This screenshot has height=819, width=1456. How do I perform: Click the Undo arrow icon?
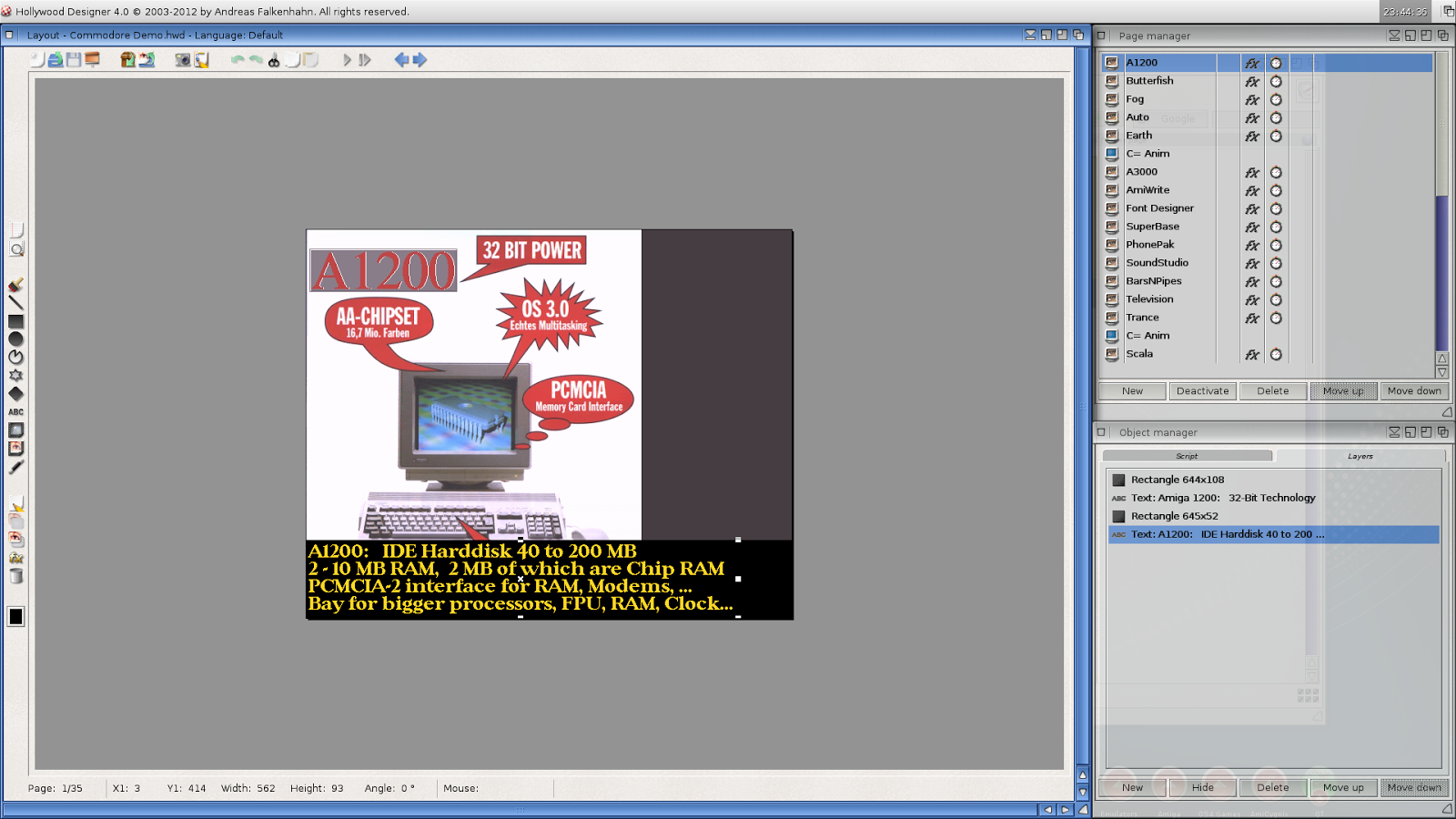(238, 60)
